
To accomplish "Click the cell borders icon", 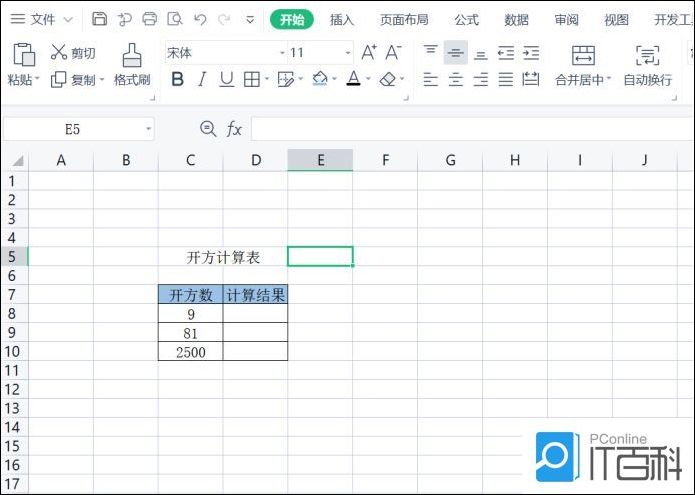I will pos(252,79).
